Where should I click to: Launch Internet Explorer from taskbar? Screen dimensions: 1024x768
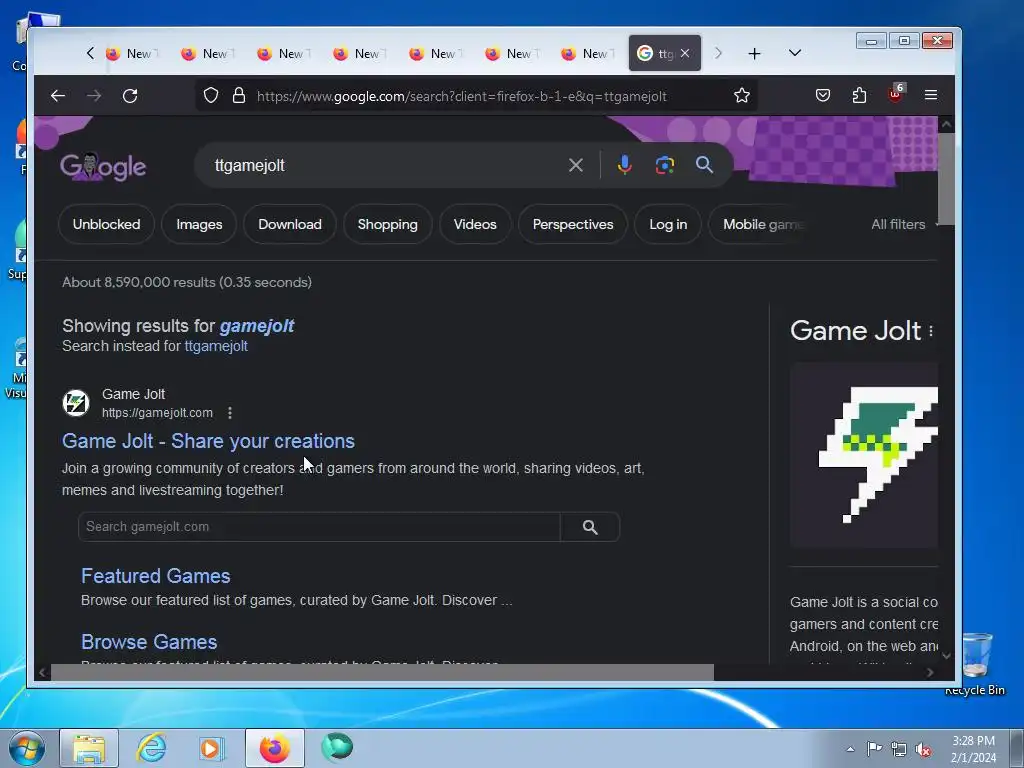151,748
